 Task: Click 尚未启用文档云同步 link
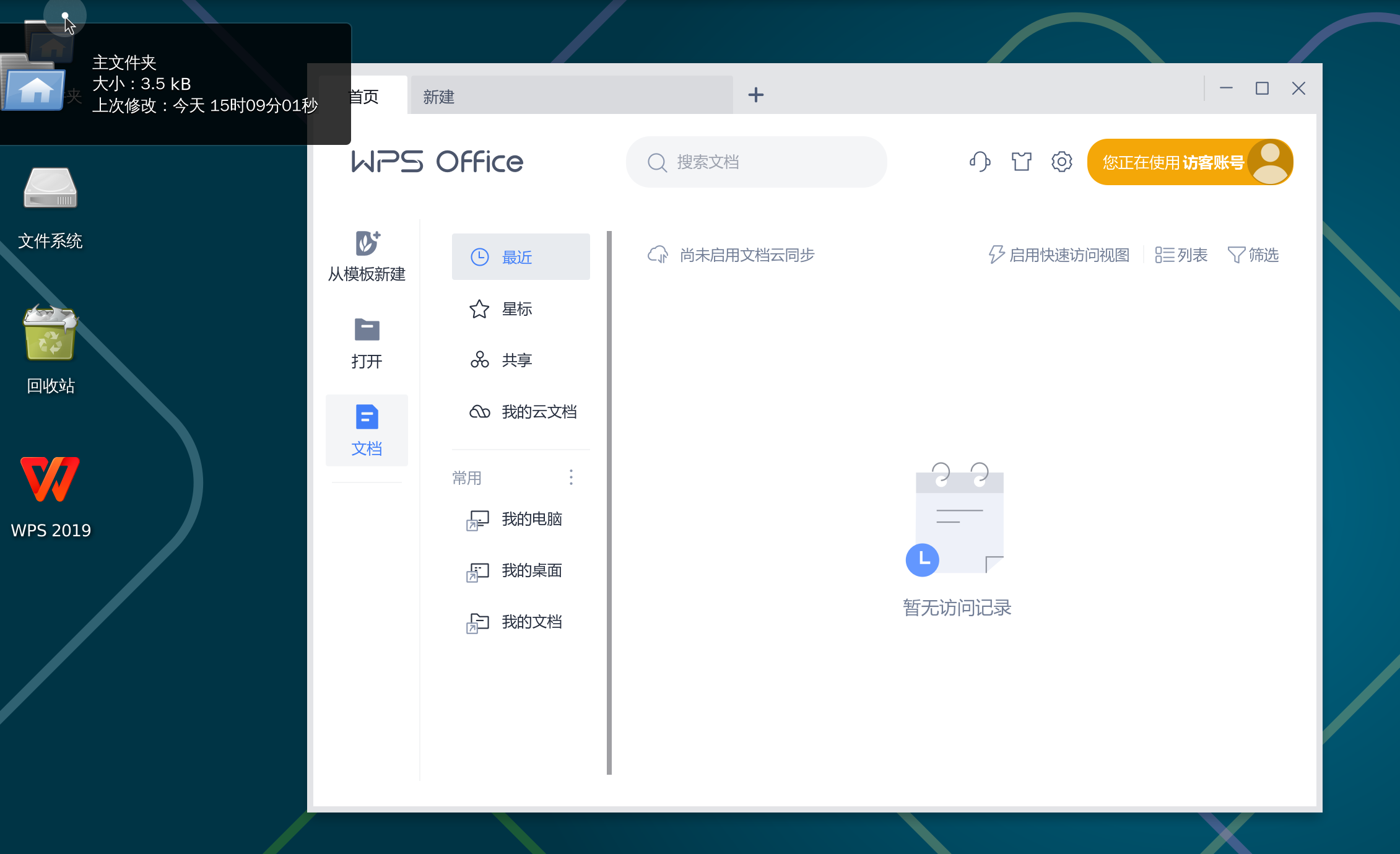[747, 255]
